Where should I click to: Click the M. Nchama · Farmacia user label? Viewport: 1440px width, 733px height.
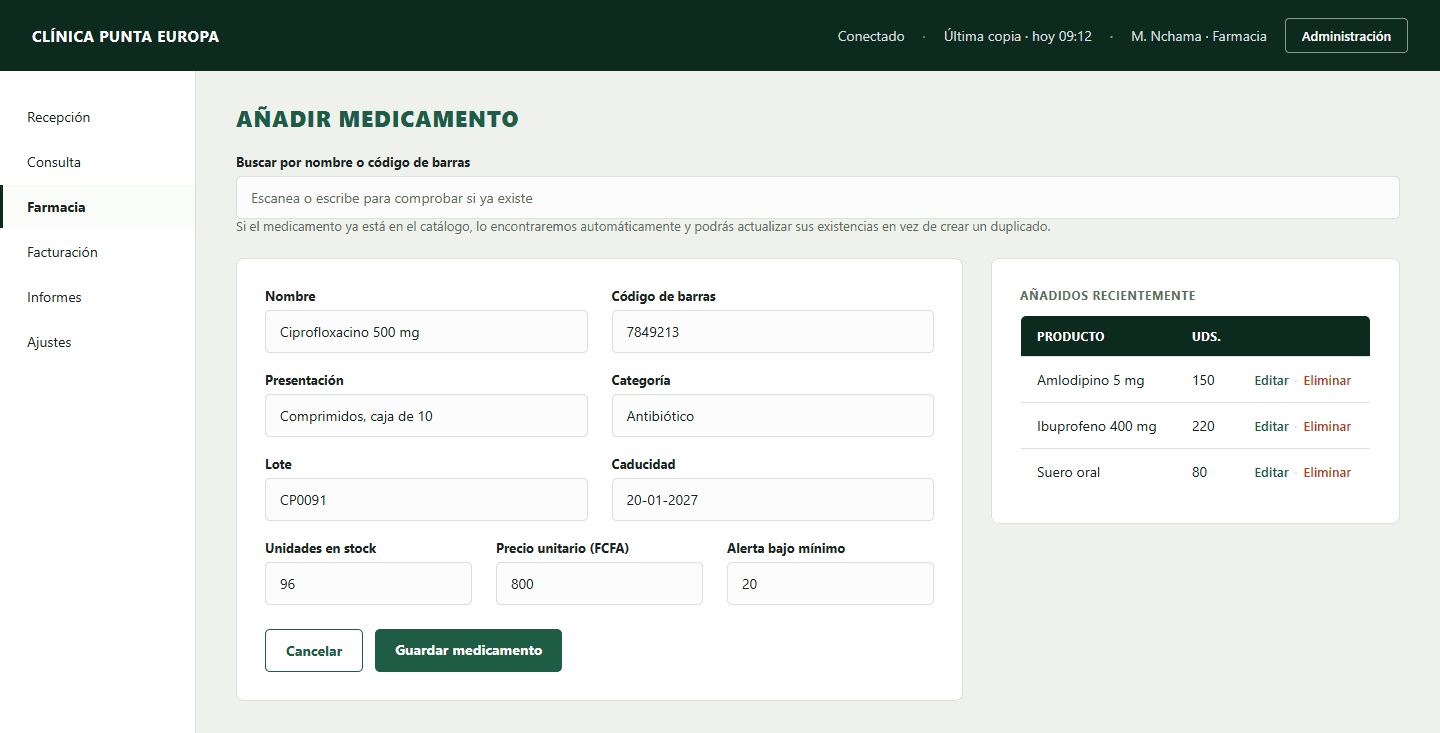tap(1198, 37)
